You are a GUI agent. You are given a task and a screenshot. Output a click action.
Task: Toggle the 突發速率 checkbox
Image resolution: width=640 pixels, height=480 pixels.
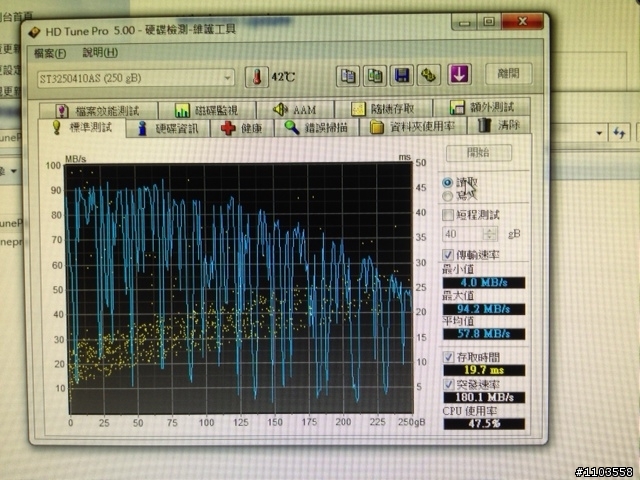[x=449, y=384]
